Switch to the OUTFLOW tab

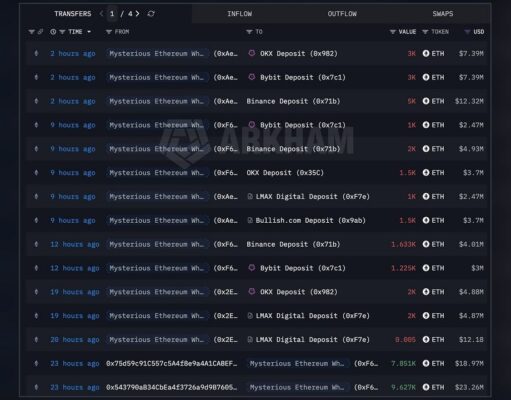pyautogui.click(x=342, y=14)
